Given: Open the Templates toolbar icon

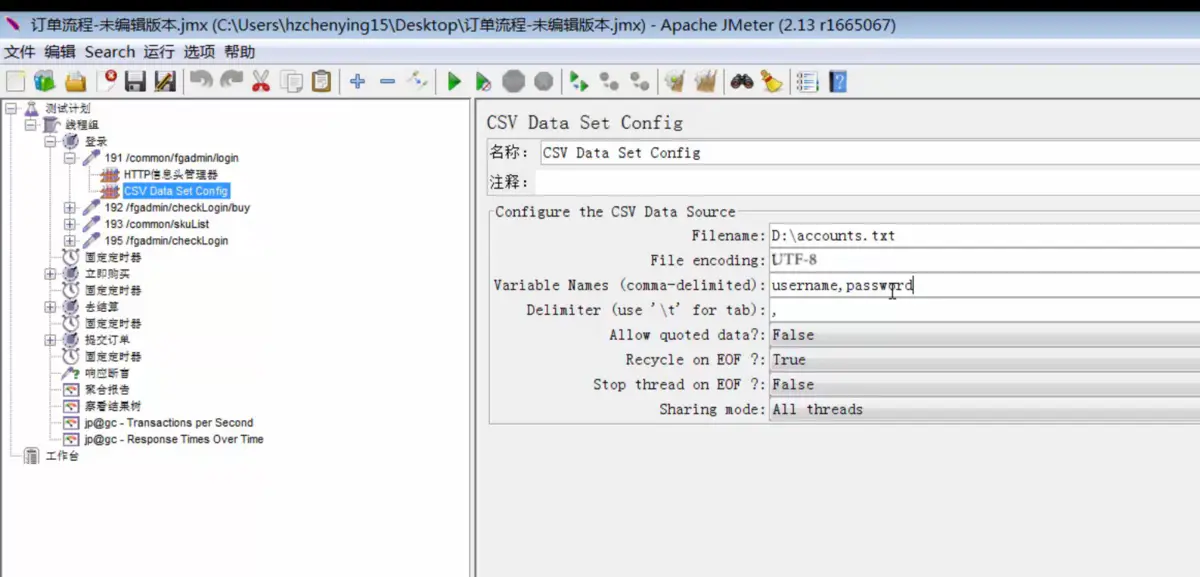Looking at the screenshot, I should click(x=44, y=81).
